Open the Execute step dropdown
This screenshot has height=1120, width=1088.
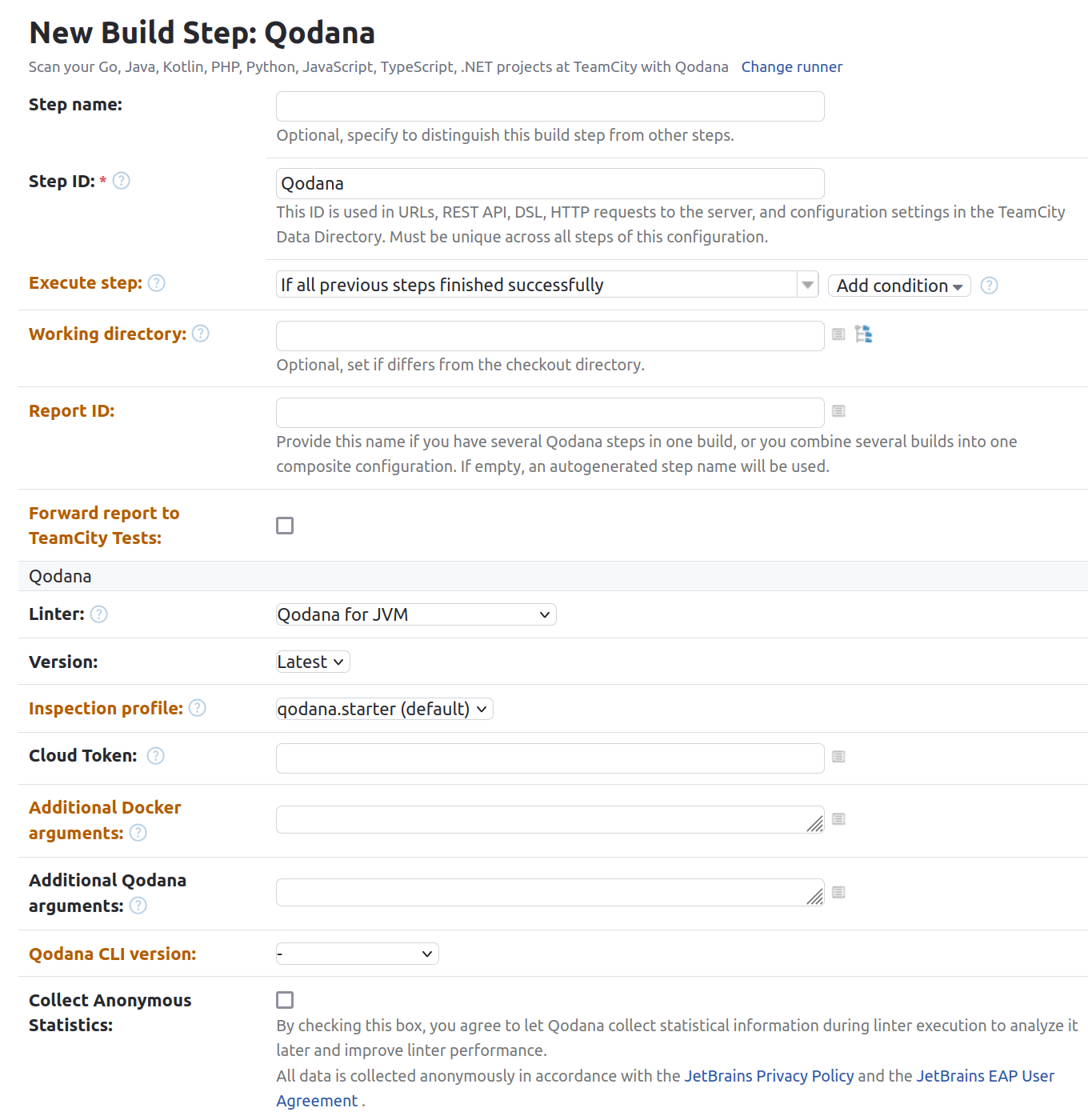(x=806, y=284)
